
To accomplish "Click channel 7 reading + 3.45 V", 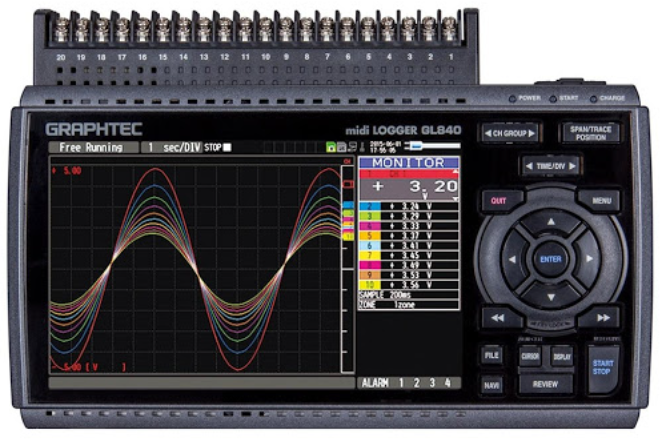I will tap(411, 255).
